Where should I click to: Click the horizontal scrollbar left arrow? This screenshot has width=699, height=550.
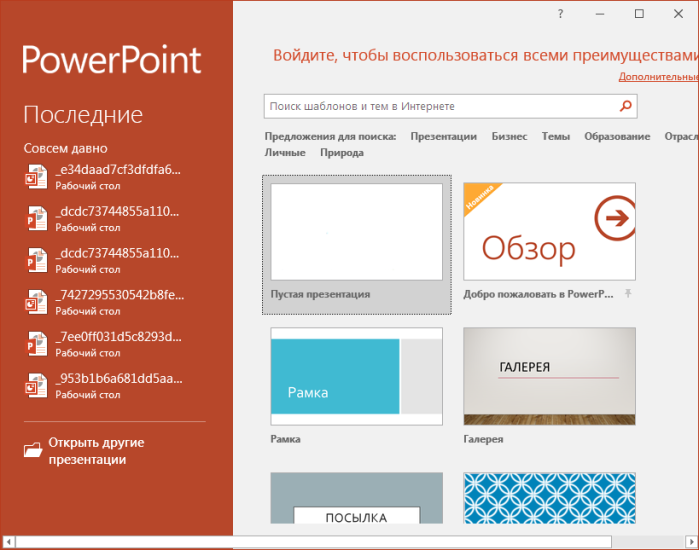click(x=8, y=542)
